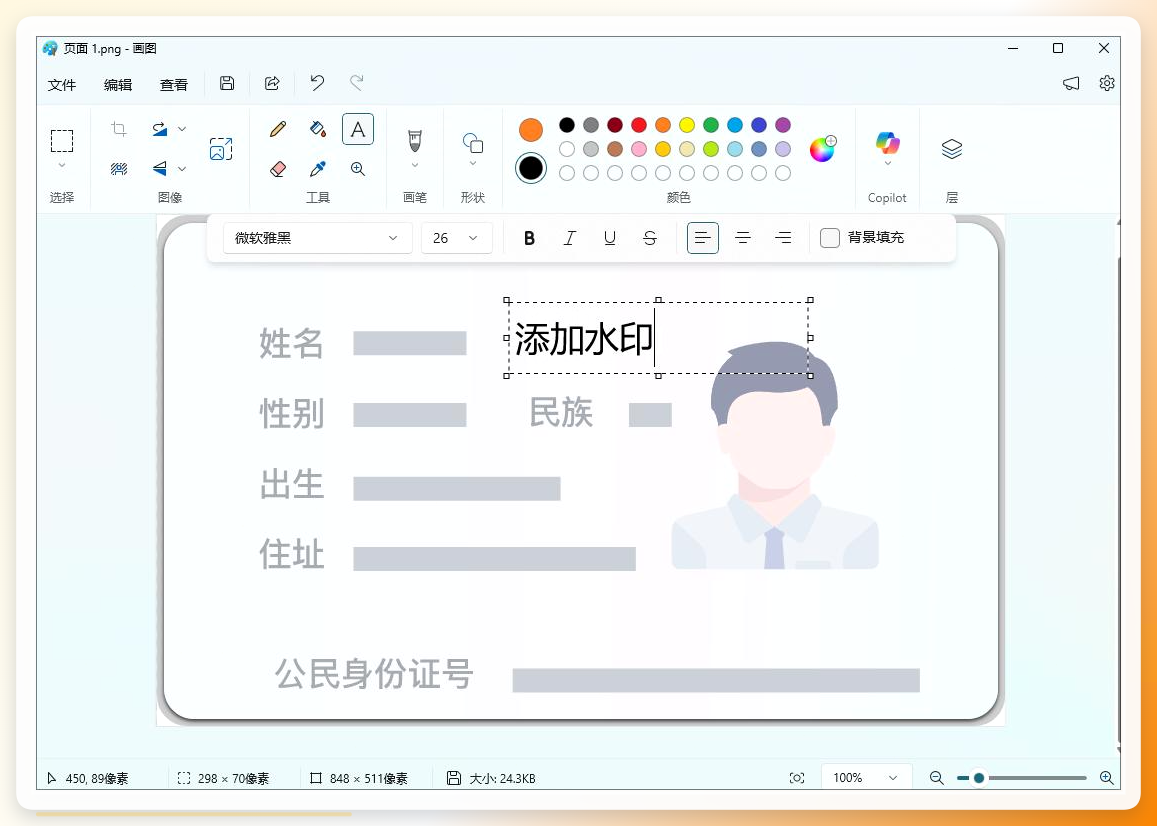1157x826 pixels.
Task: Open the Settings gear
Action: (1107, 83)
